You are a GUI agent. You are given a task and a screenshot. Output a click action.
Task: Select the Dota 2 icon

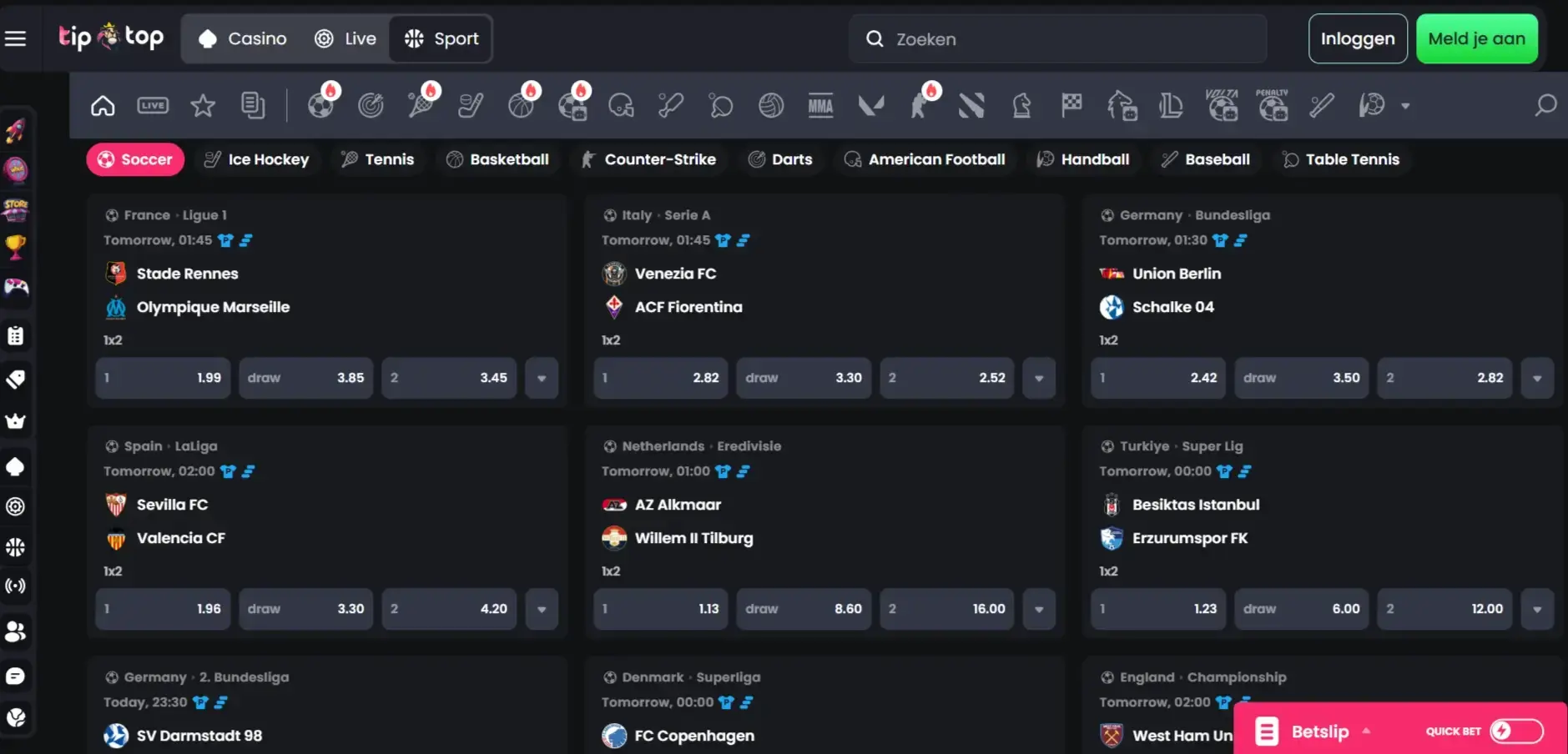971,106
